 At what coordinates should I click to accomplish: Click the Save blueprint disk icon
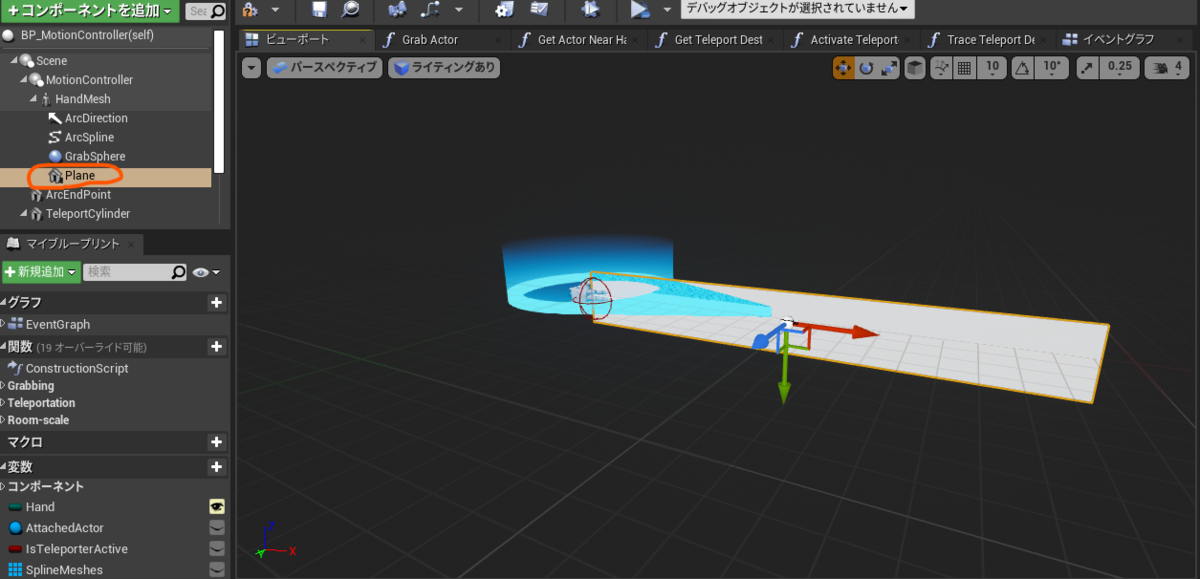tap(319, 10)
